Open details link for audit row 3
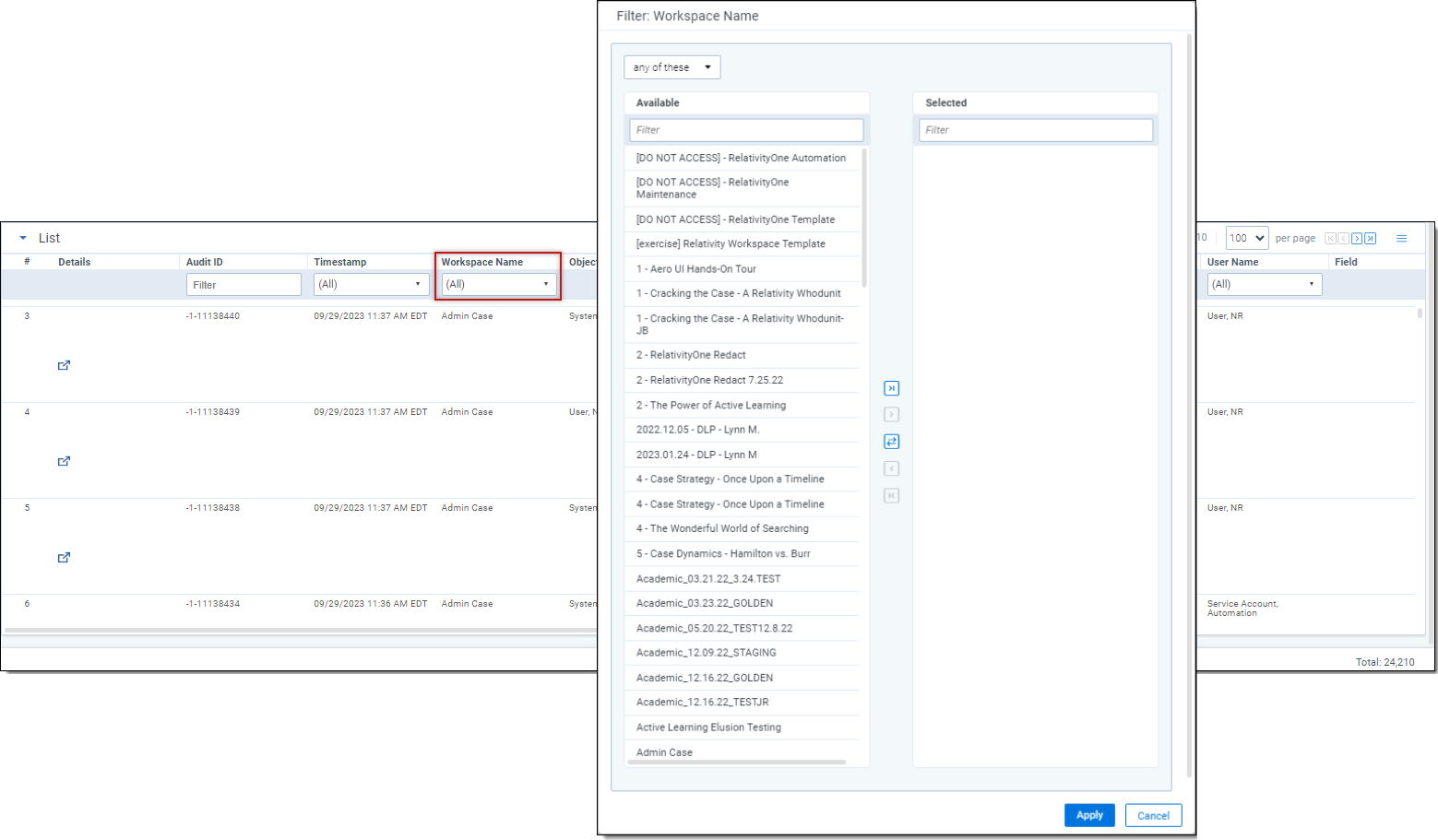 [x=64, y=365]
